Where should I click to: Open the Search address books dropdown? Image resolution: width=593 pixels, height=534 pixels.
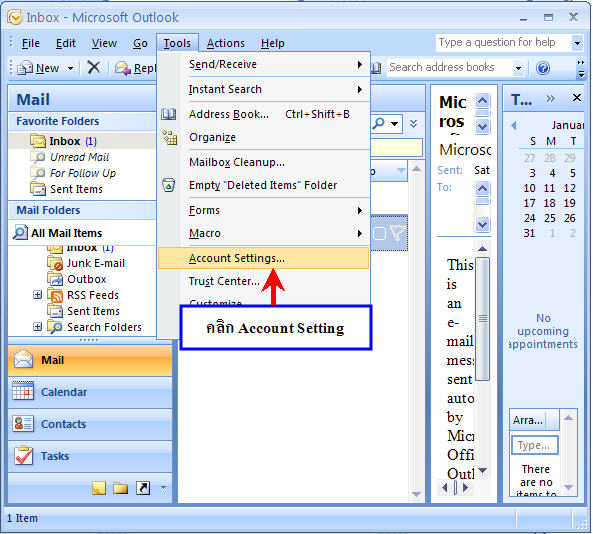[x=518, y=68]
